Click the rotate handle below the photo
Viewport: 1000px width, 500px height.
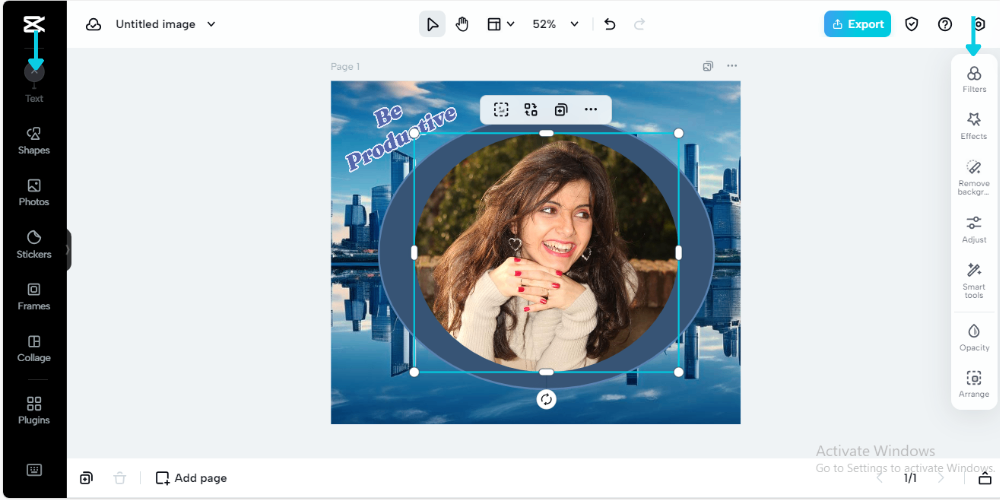(x=546, y=400)
